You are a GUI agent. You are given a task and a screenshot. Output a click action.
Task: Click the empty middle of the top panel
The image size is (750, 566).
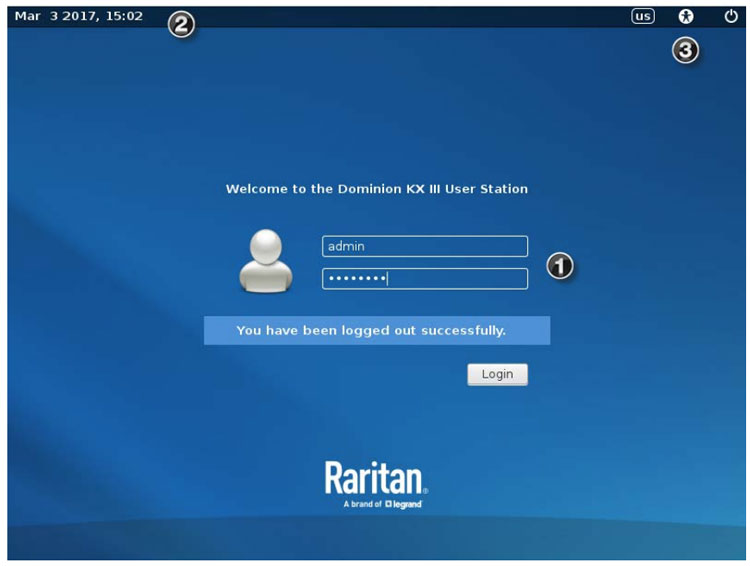[x=400, y=16]
